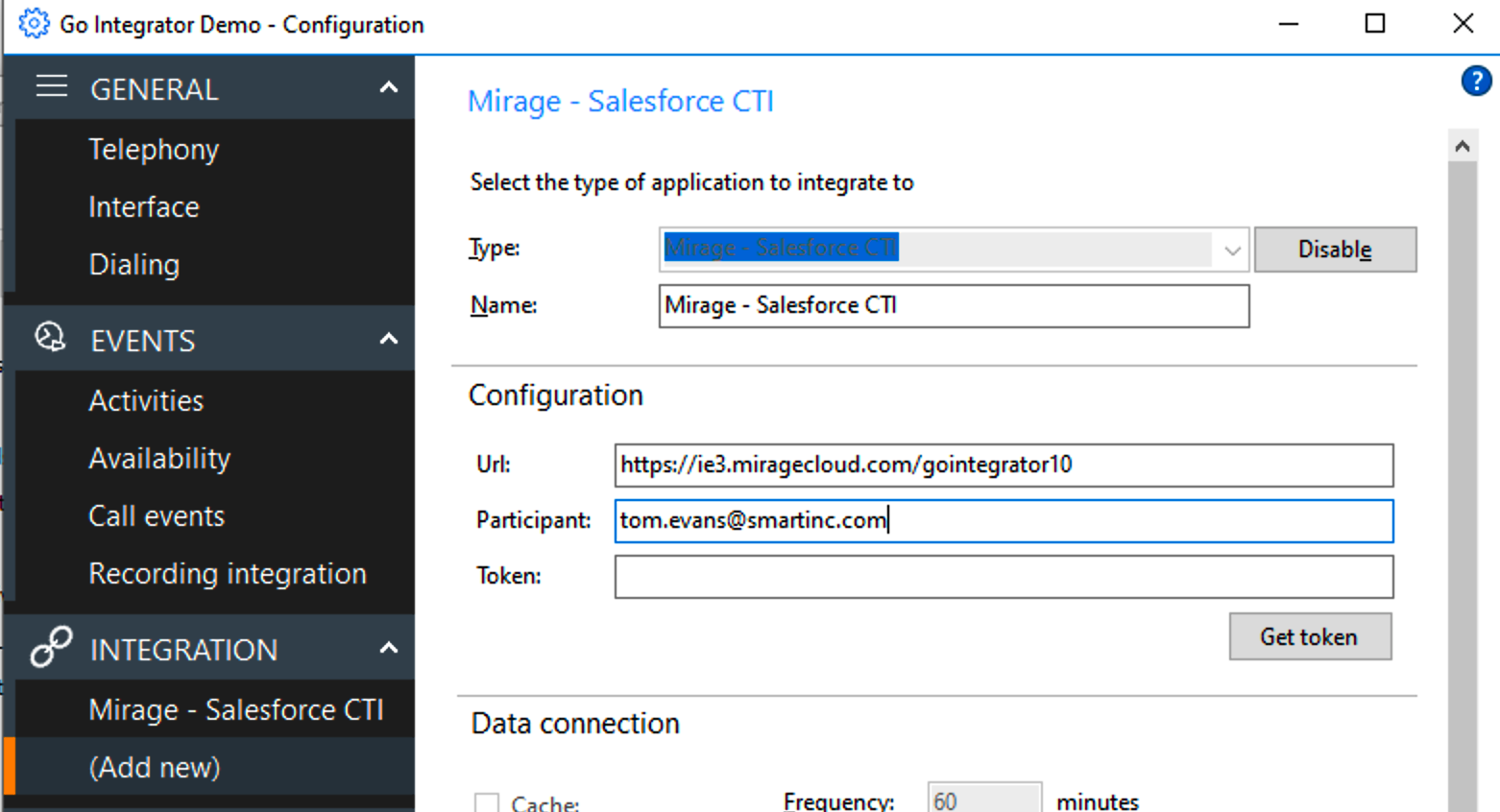Collapse the GENERAL section chevron
Screen dimensions: 1500x812
point(389,88)
